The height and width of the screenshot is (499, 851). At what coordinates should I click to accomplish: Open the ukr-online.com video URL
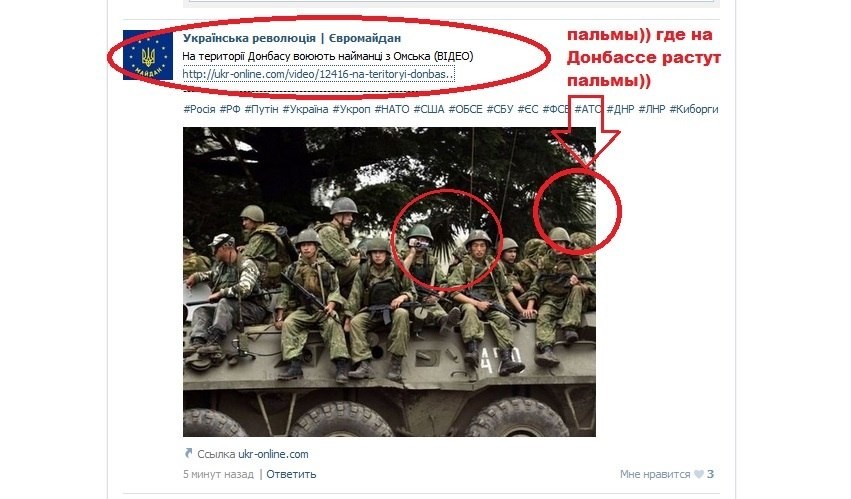pos(318,74)
